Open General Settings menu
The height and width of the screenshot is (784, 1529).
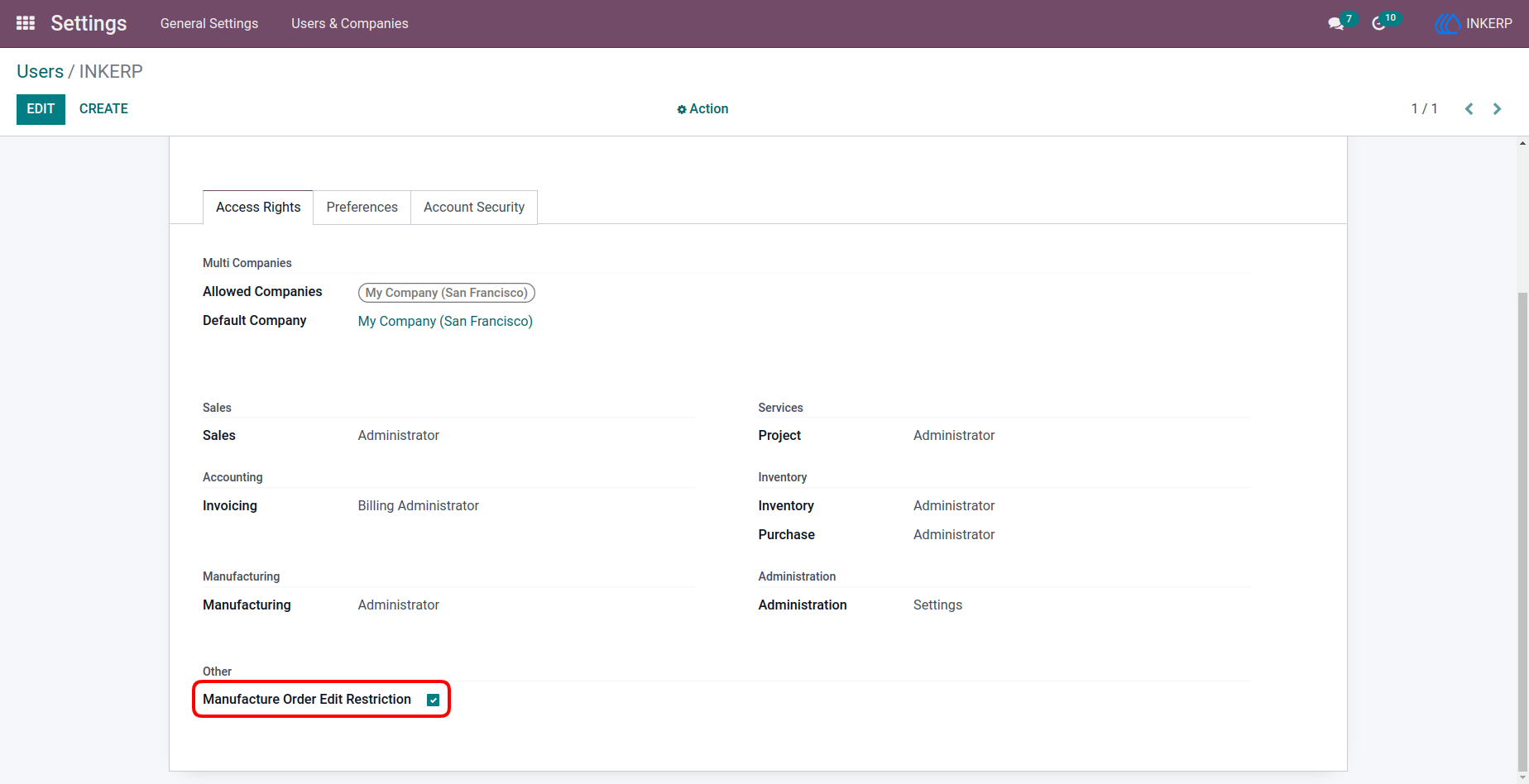(209, 23)
